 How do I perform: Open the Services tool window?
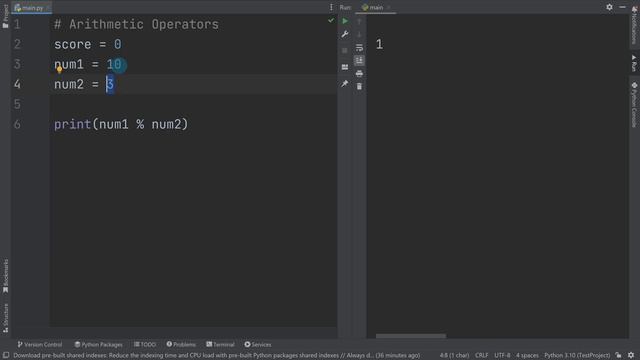[x=258, y=345]
